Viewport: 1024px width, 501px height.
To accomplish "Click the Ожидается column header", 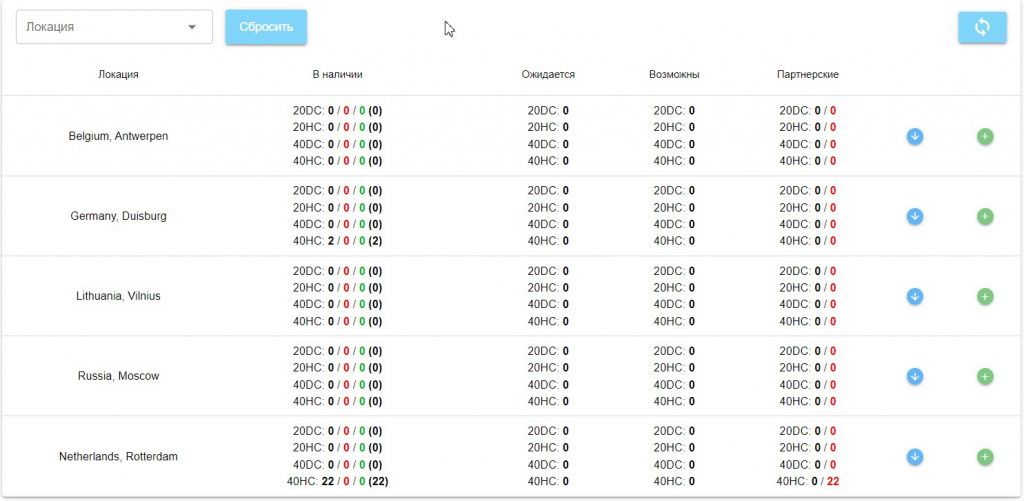I will (548, 75).
